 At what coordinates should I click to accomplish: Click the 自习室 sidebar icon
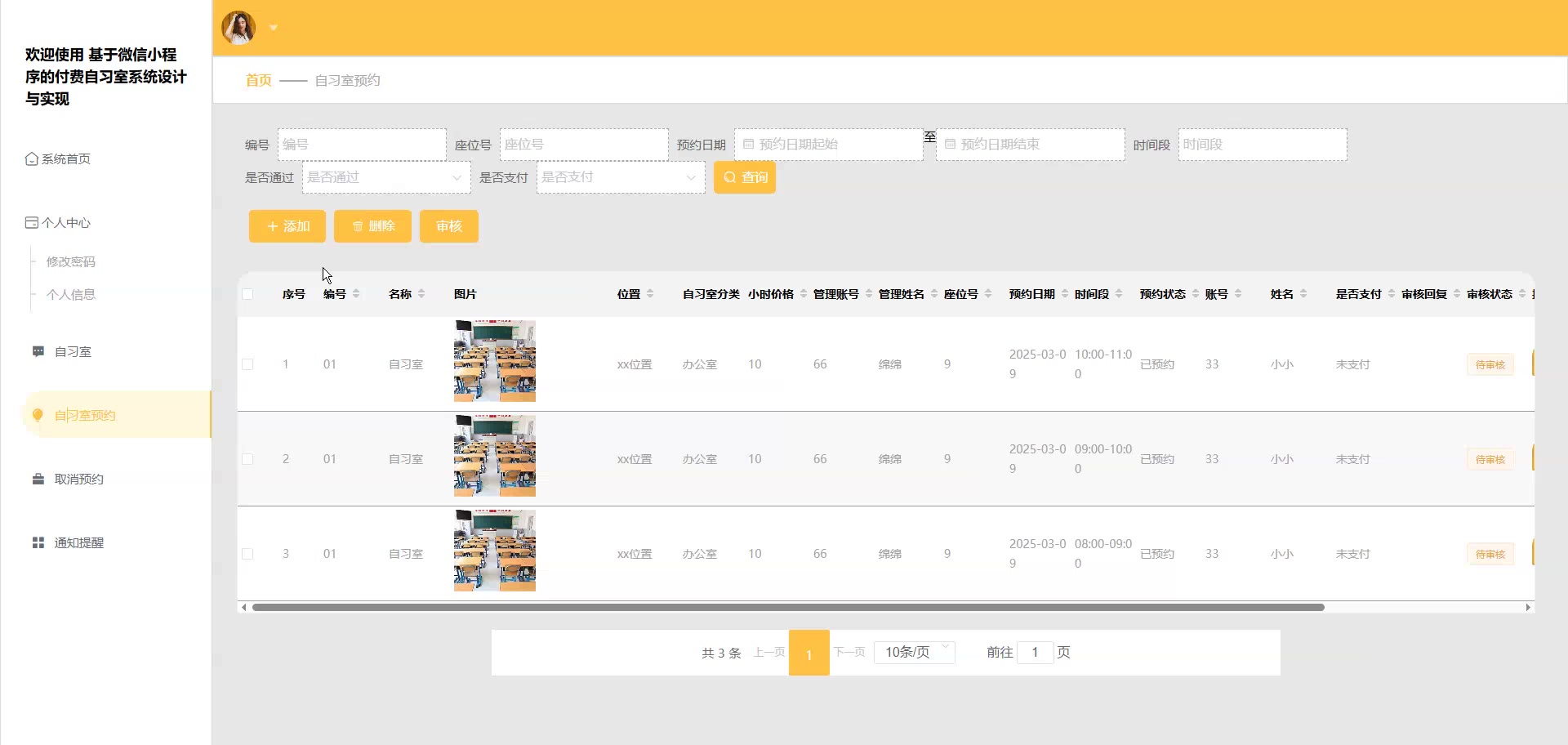click(38, 351)
